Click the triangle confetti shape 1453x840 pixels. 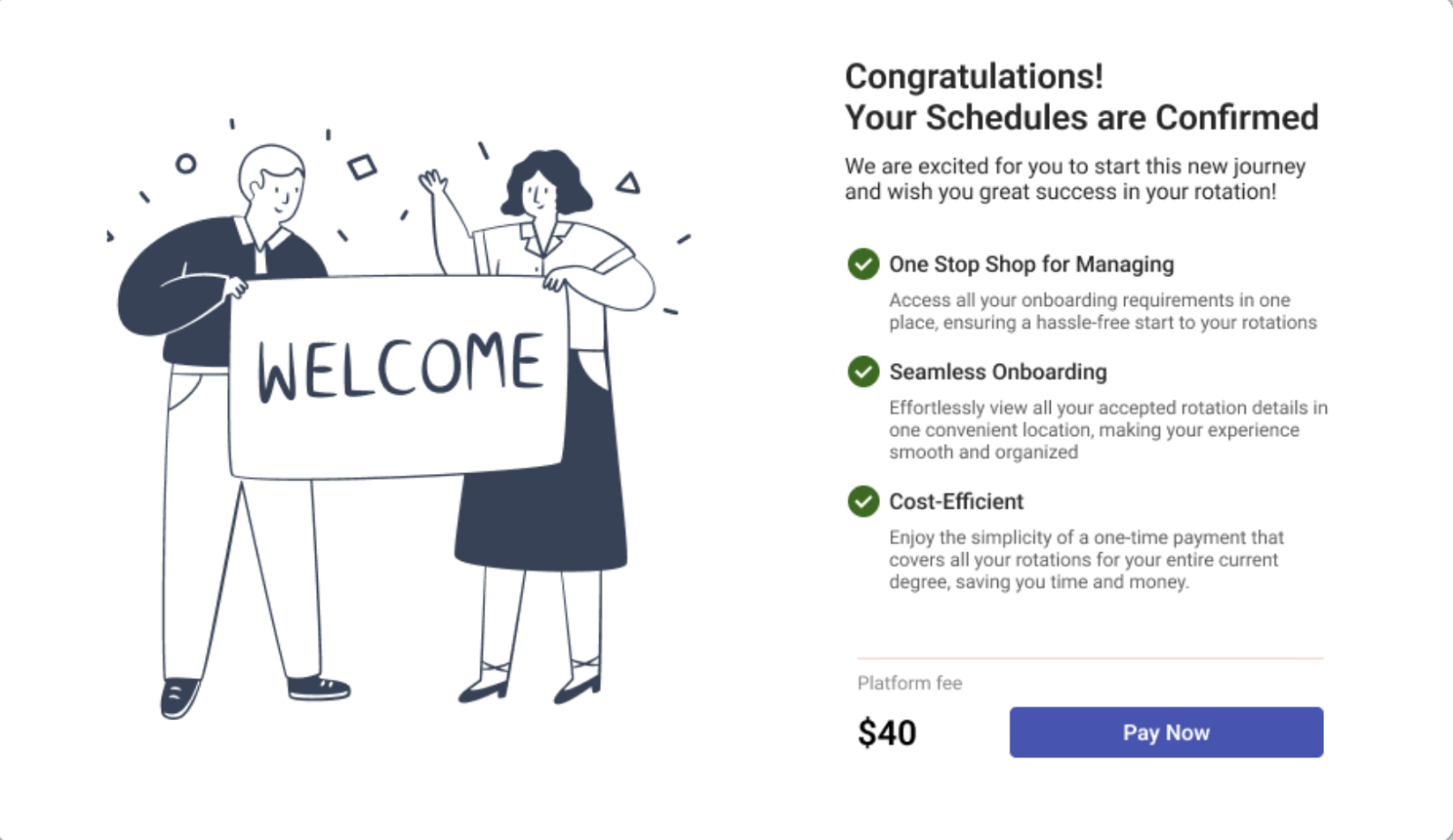[628, 184]
